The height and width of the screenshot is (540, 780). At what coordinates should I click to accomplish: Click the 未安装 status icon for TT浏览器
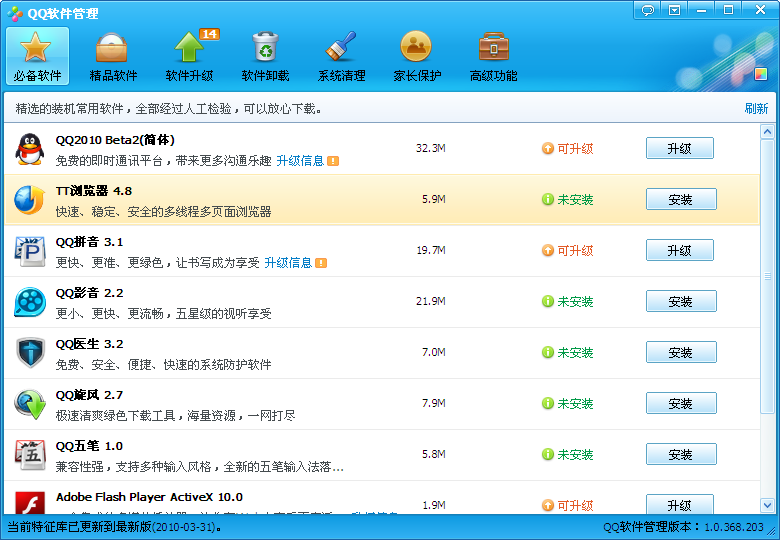click(x=548, y=199)
